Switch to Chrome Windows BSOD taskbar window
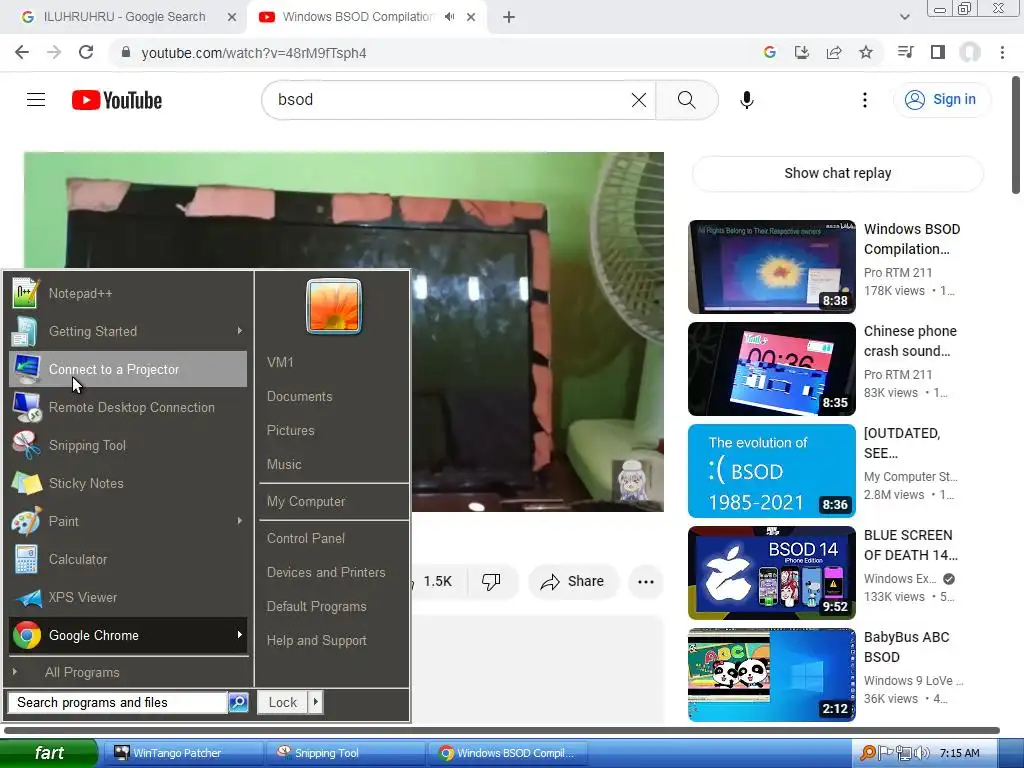 (x=507, y=753)
